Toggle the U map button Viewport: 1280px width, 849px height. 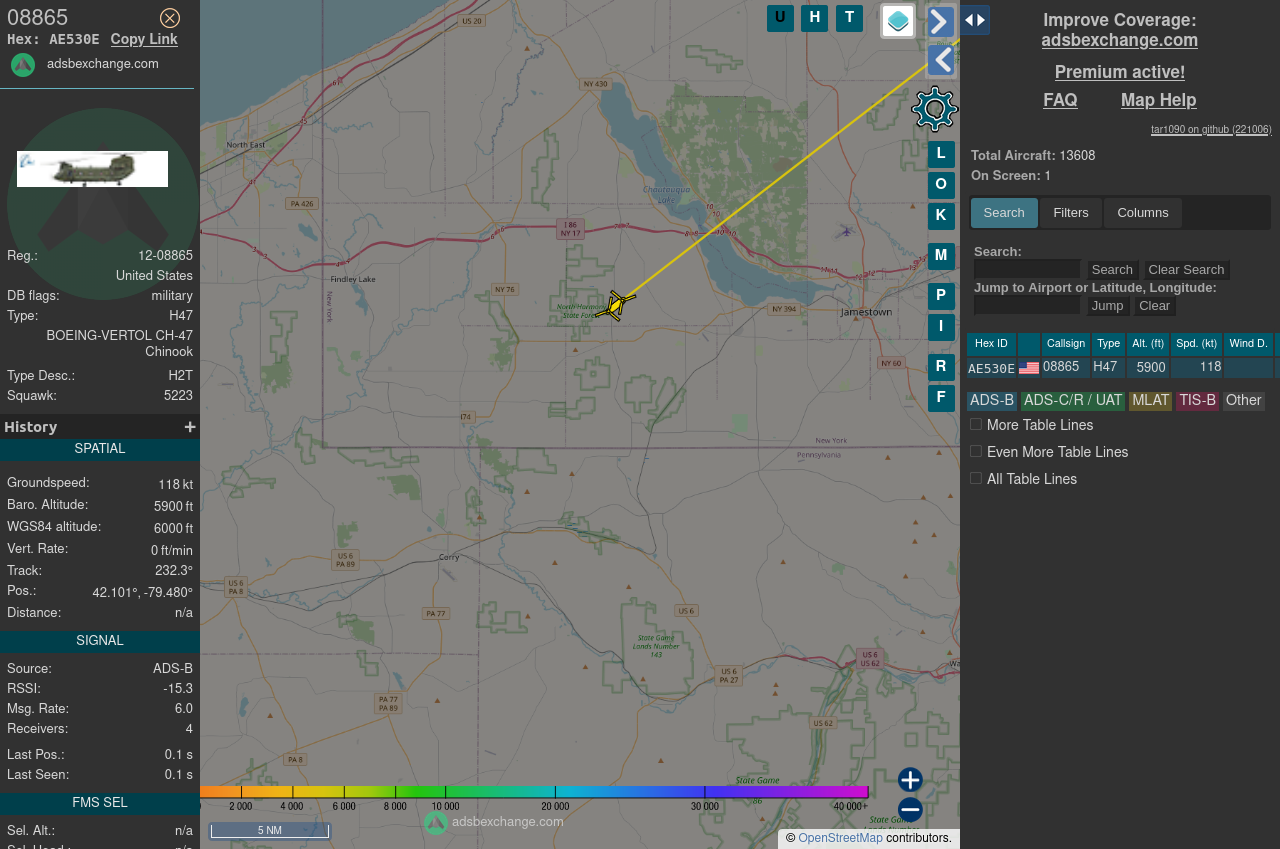(780, 18)
